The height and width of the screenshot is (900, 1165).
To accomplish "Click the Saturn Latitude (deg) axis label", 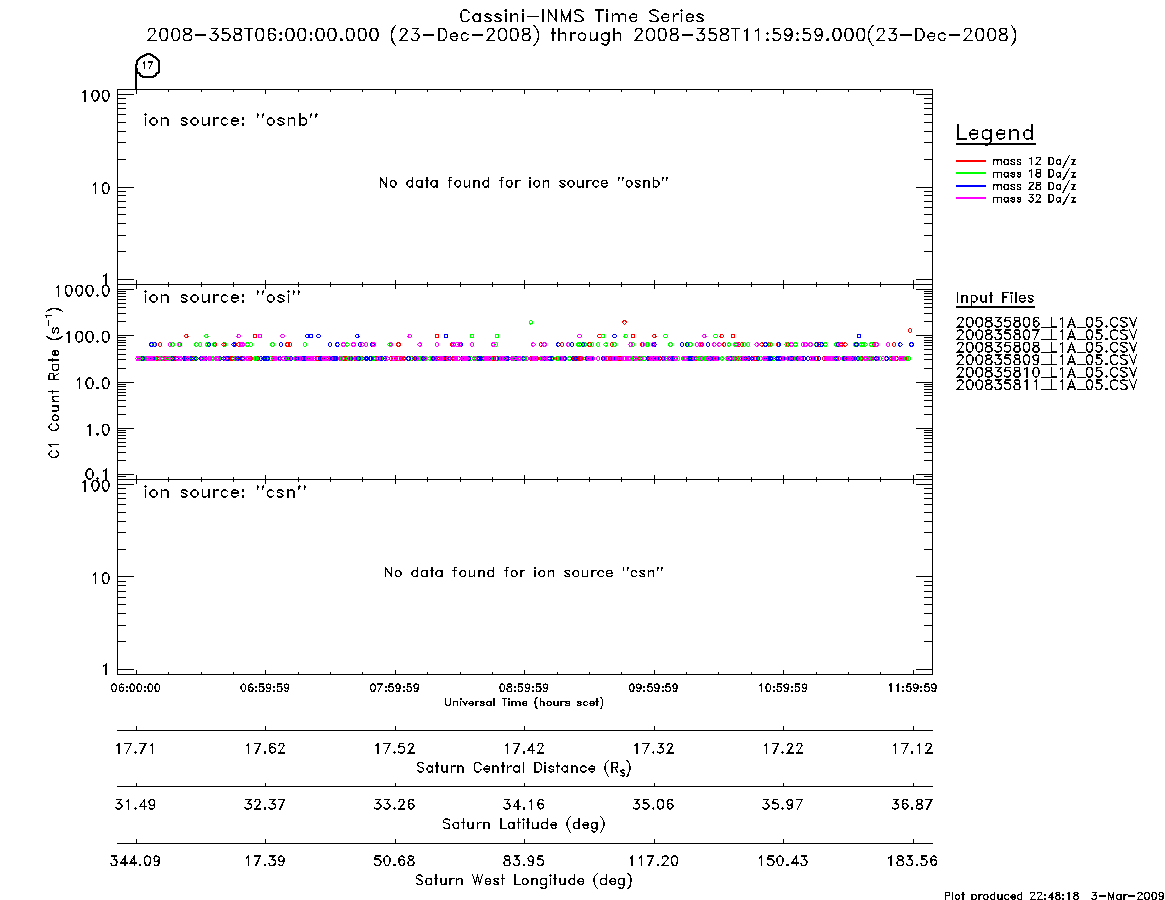I will pos(524,824).
